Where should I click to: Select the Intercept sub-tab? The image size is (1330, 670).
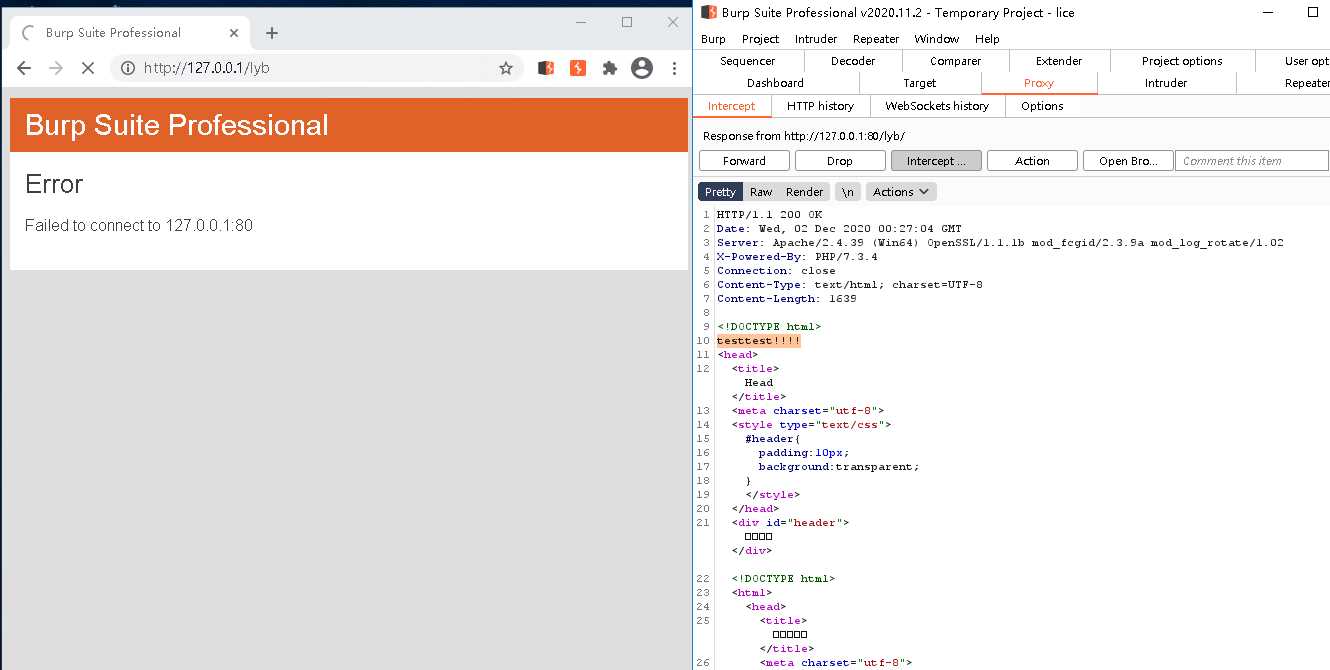(x=732, y=106)
